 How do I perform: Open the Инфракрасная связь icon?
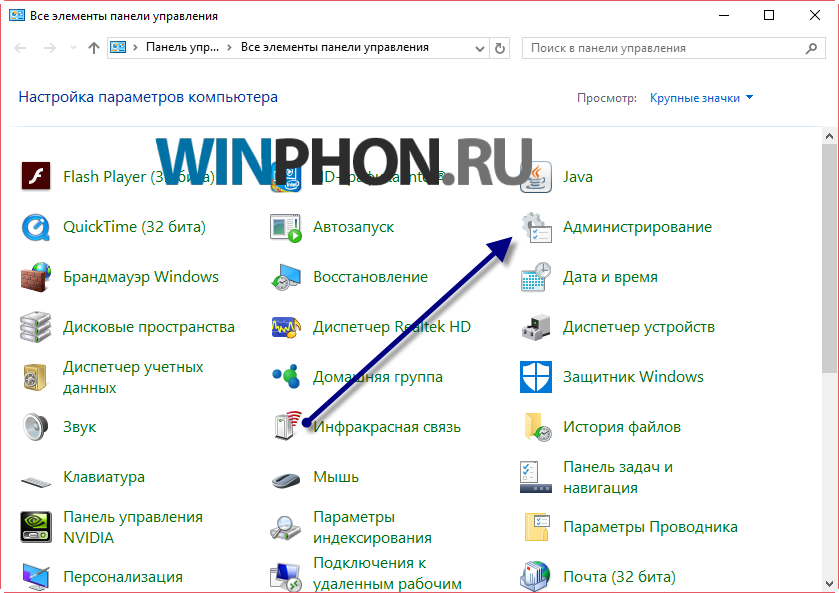point(286,427)
